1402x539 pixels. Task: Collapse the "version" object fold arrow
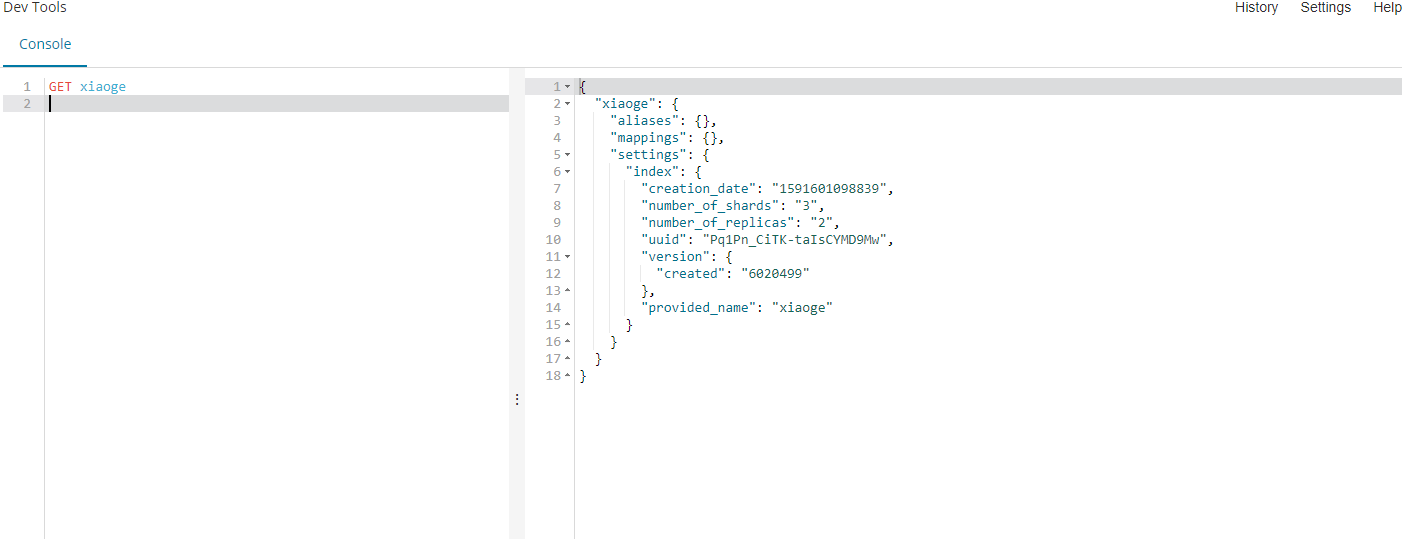(568, 257)
